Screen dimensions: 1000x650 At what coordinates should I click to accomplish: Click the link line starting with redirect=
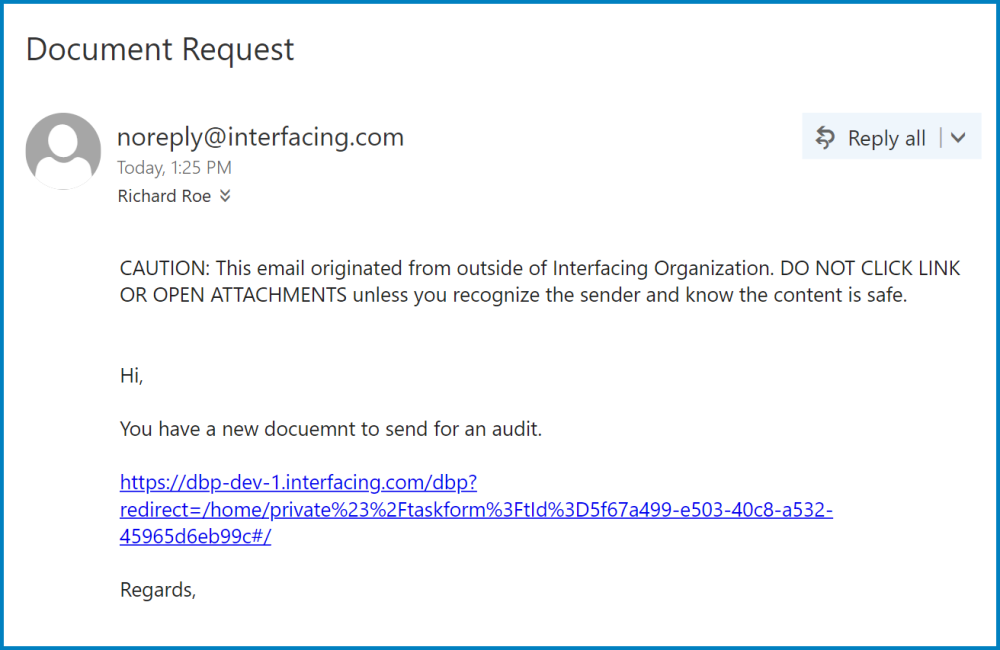(x=476, y=510)
